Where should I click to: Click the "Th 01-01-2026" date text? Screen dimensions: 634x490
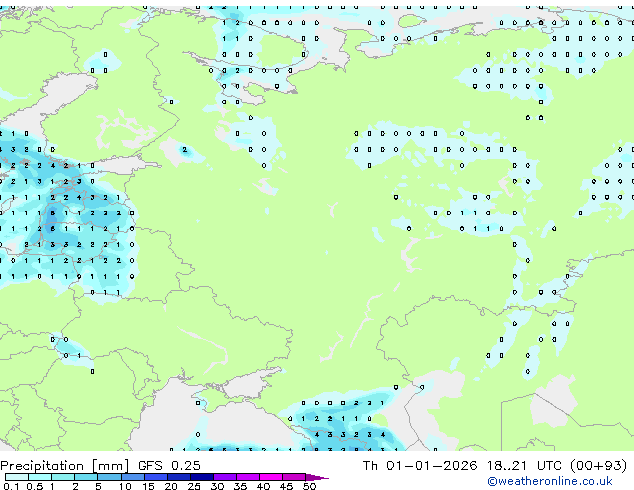click(420, 466)
